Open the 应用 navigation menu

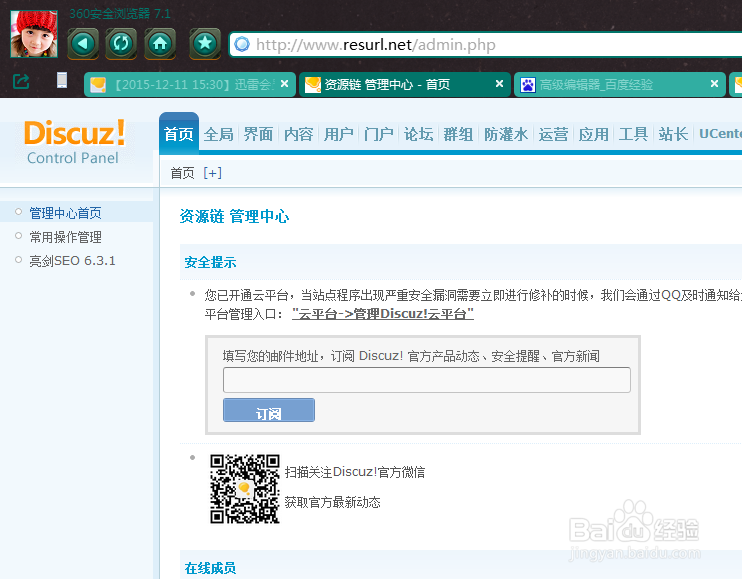pyautogui.click(x=593, y=134)
